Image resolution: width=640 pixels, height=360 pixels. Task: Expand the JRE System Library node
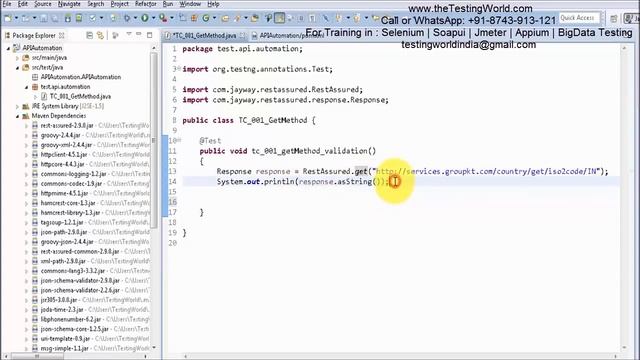click(x=17, y=107)
